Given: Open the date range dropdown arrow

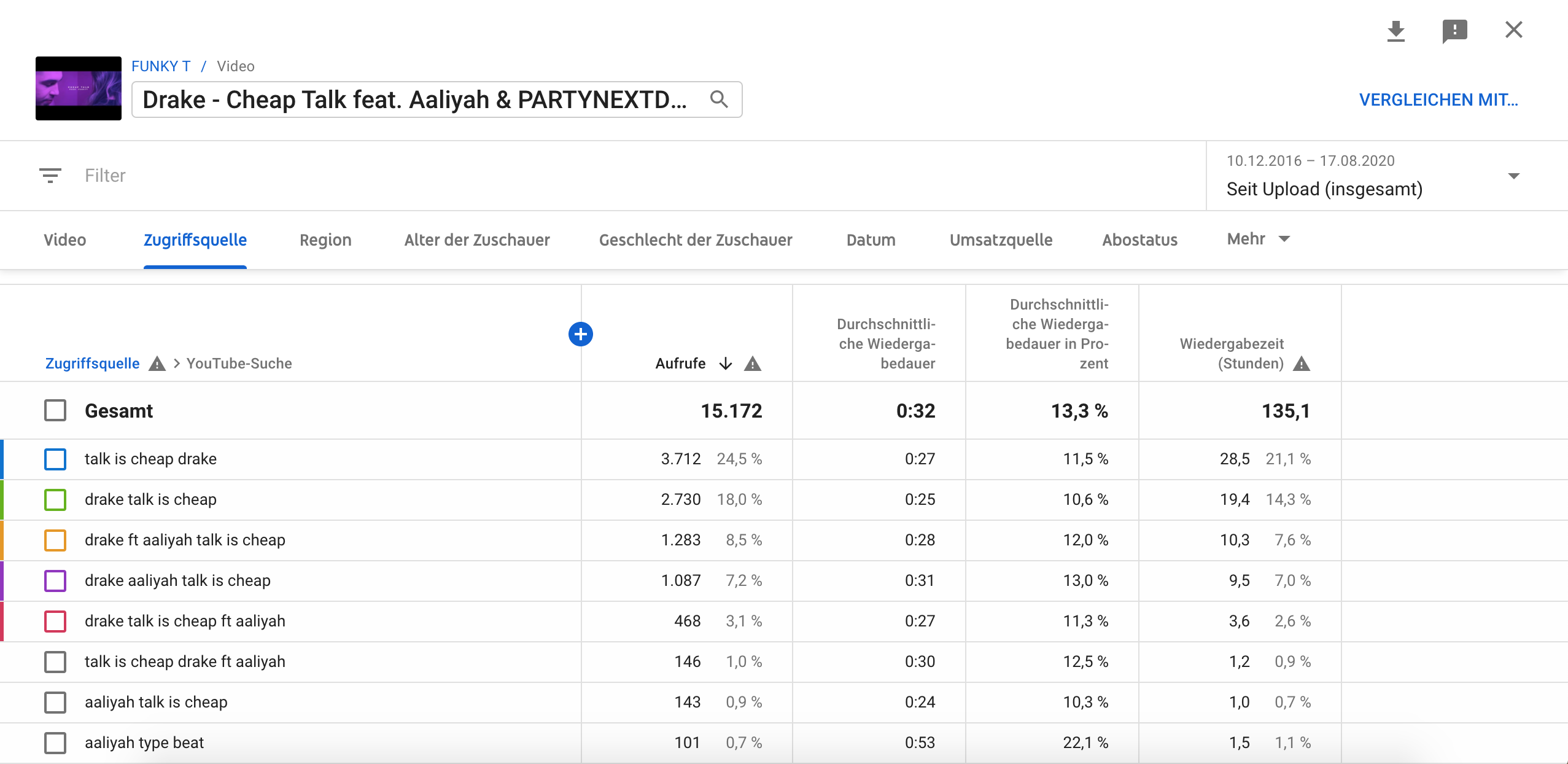Looking at the screenshot, I should 1513,176.
